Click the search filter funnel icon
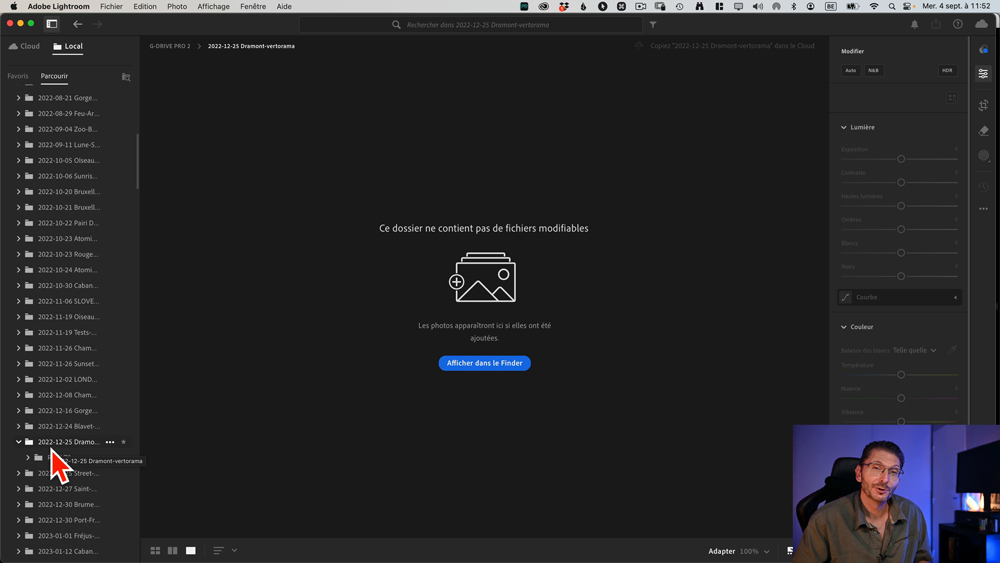The height and width of the screenshot is (563, 1000). (653, 25)
